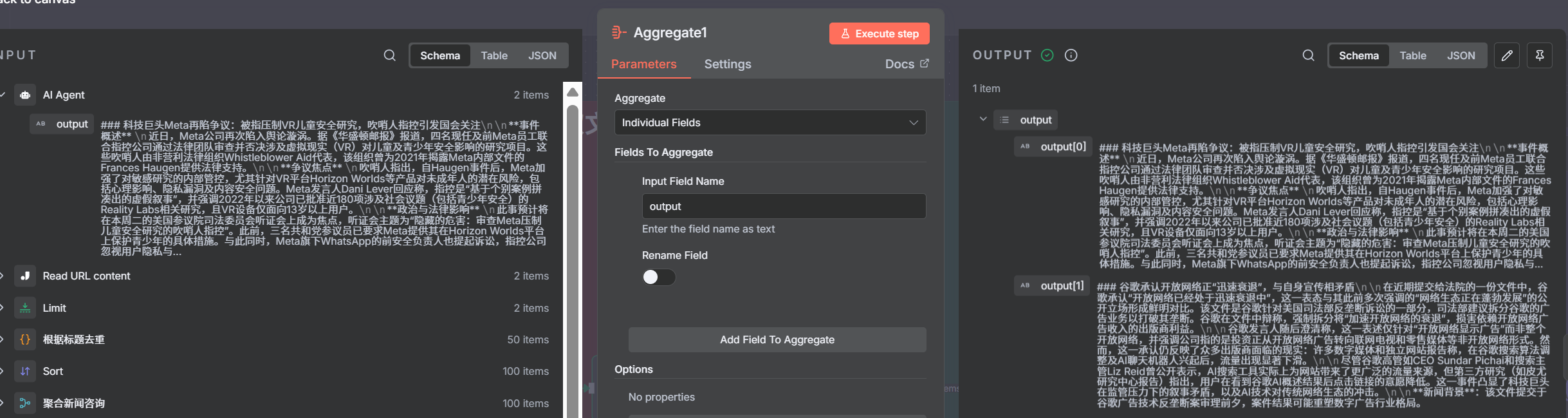Click the AB type icon of input output field
The height and width of the screenshot is (418, 1568).
click(x=41, y=124)
